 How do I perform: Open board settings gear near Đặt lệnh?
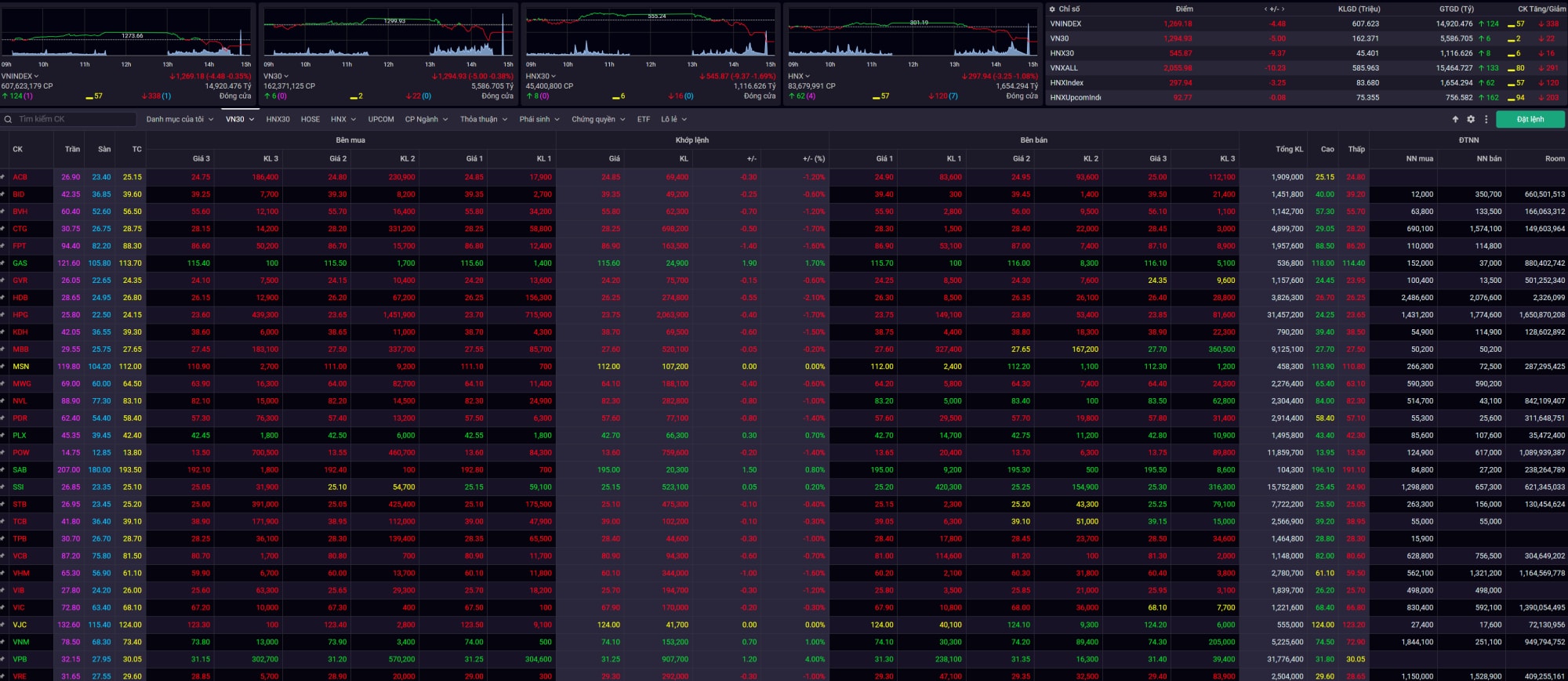pos(1471,119)
